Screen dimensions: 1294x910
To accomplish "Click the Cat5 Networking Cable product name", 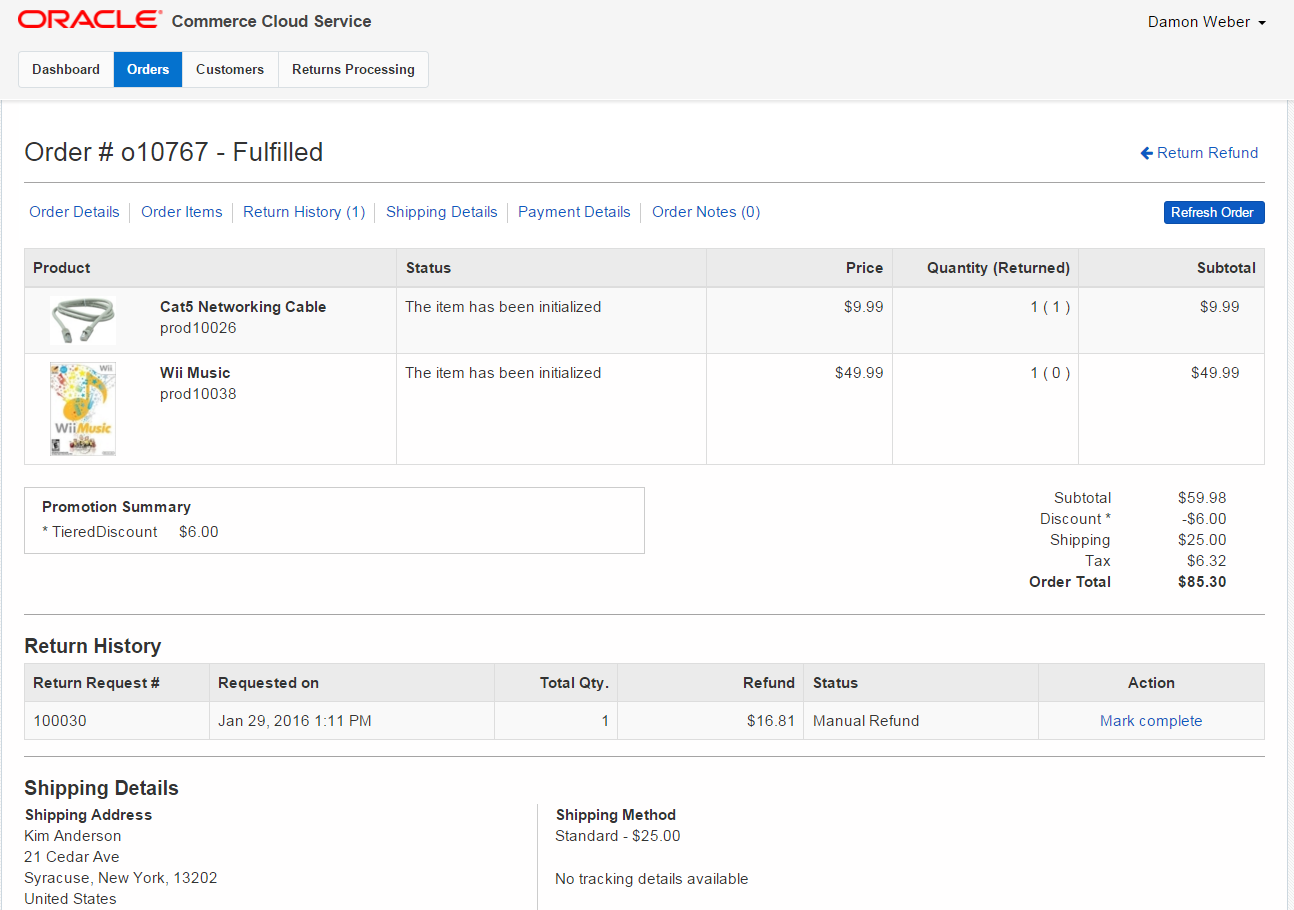I will point(243,307).
